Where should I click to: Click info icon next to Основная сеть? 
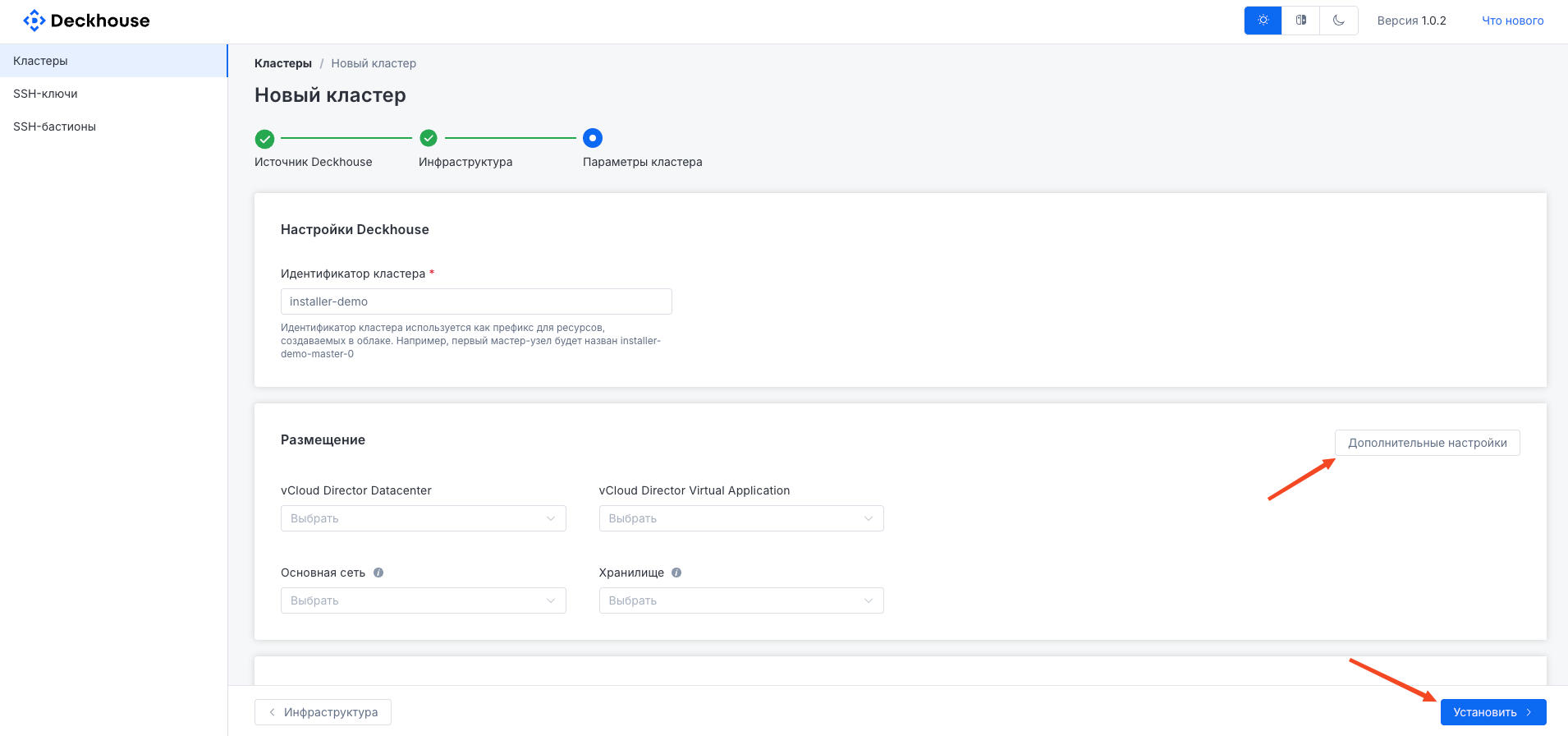coord(378,573)
